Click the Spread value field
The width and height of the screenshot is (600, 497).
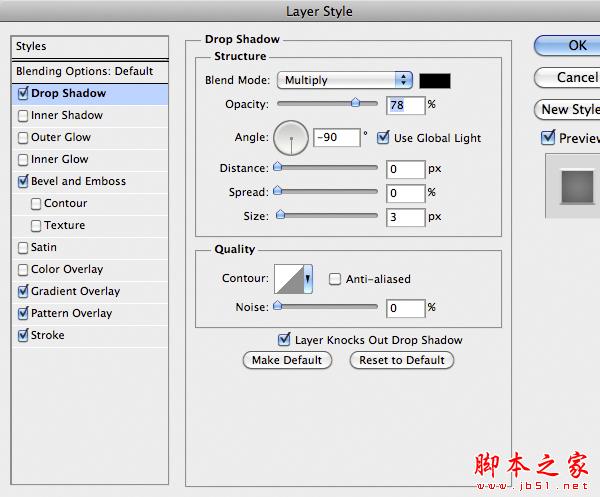(x=406, y=193)
